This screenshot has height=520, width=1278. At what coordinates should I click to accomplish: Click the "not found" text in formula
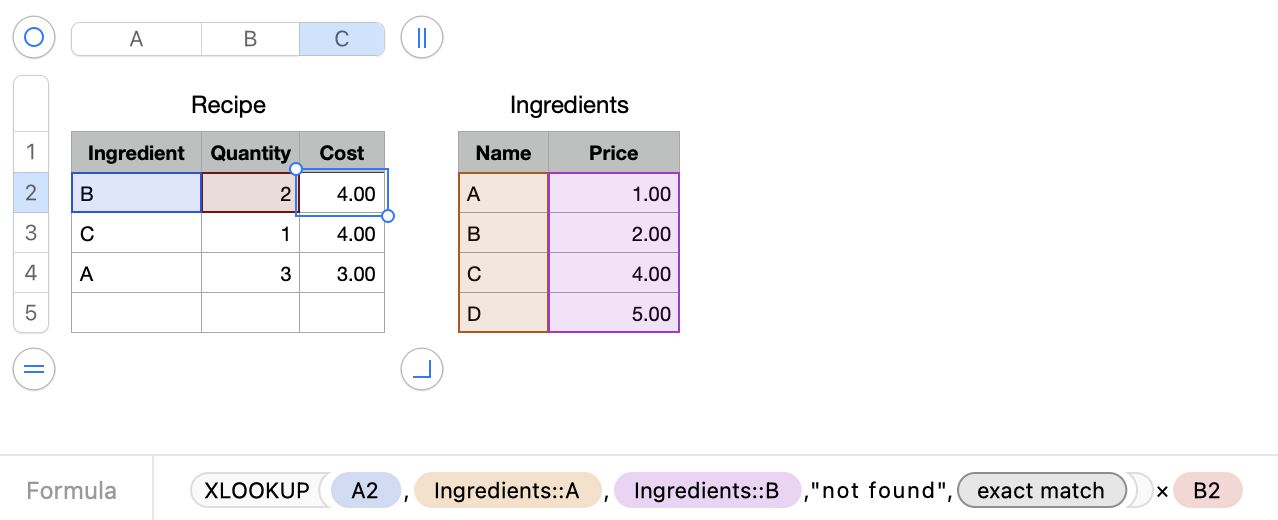click(878, 491)
